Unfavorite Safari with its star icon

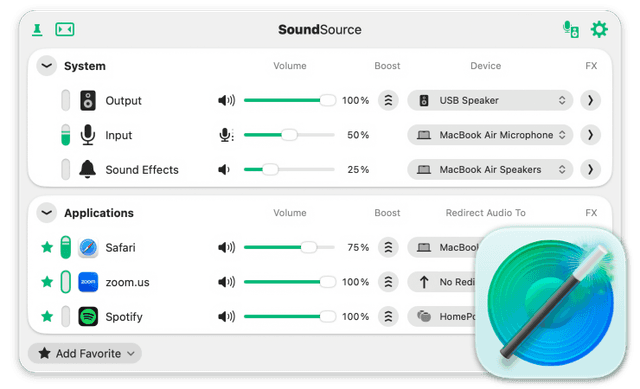coord(47,247)
